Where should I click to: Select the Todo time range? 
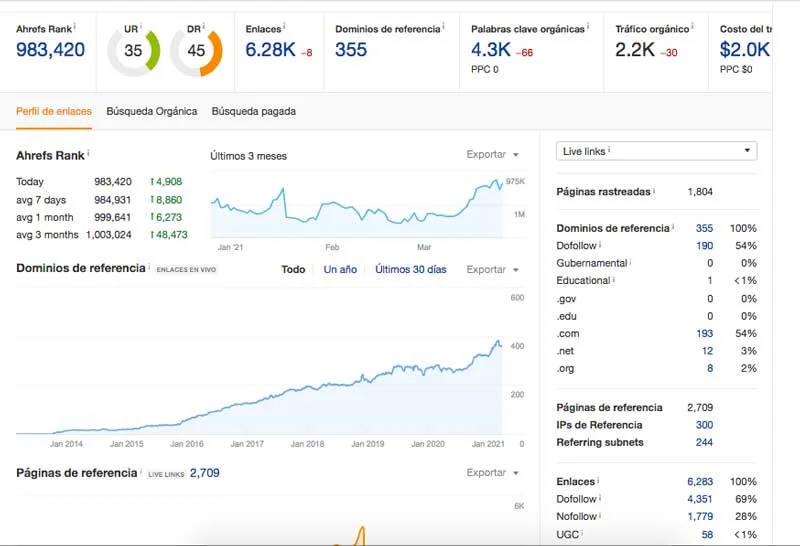293,269
